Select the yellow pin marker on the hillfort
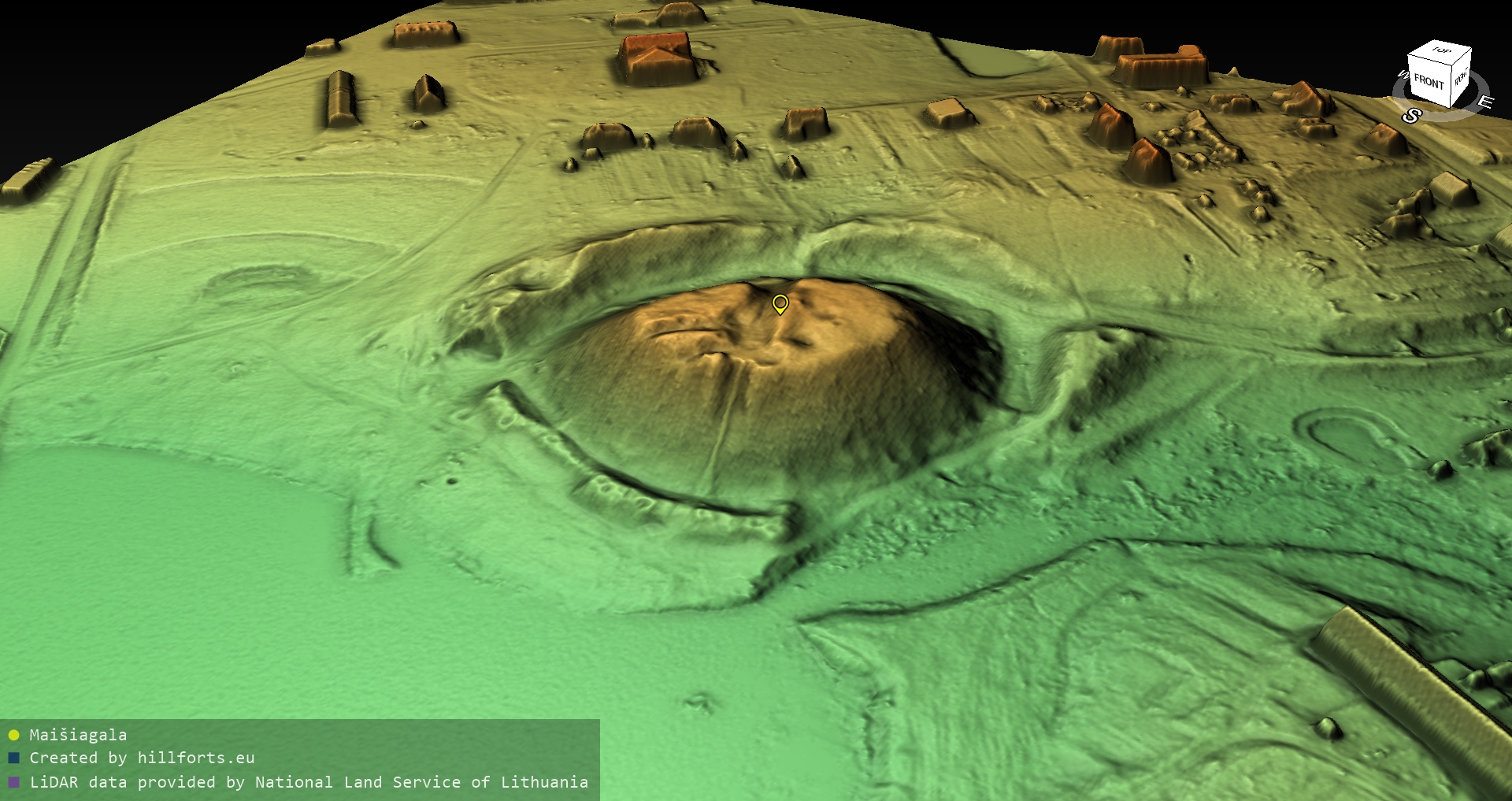Image resolution: width=1512 pixels, height=801 pixels. [780, 303]
